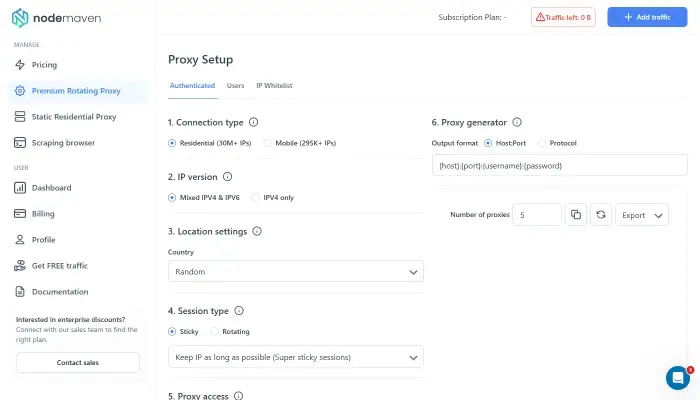
Task: Click the Add traffic button
Action: click(647, 17)
